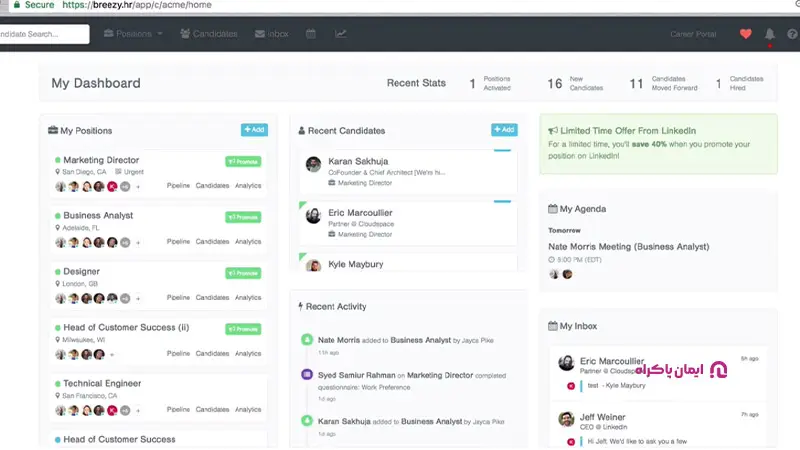The width and height of the screenshot is (800, 450).
Task: Open the reports chart icon in navbar
Action: [x=341, y=34]
